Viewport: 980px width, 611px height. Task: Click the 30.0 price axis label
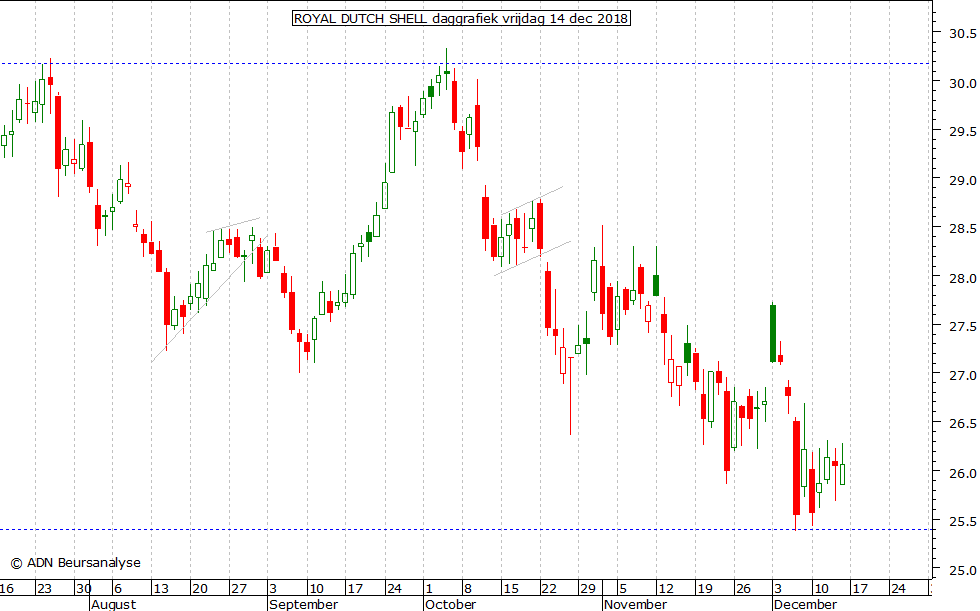click(x=962, y=83)
